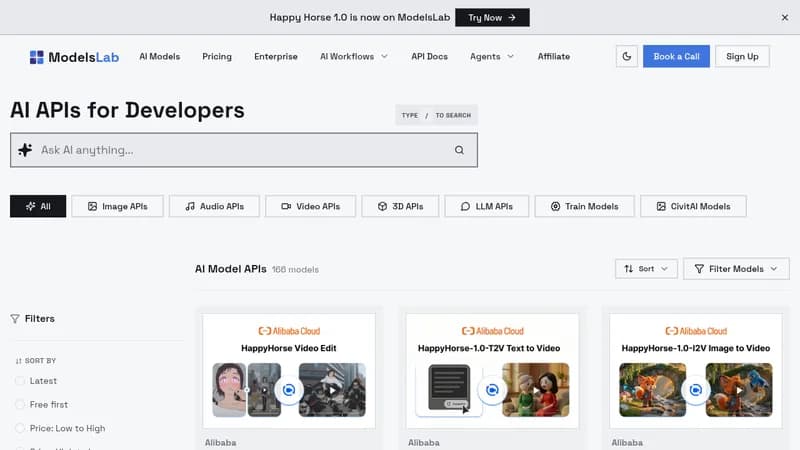Play HappyHorse I2V output video preview
The height and width of the screenshot is (450, 800).
[739, 390]
